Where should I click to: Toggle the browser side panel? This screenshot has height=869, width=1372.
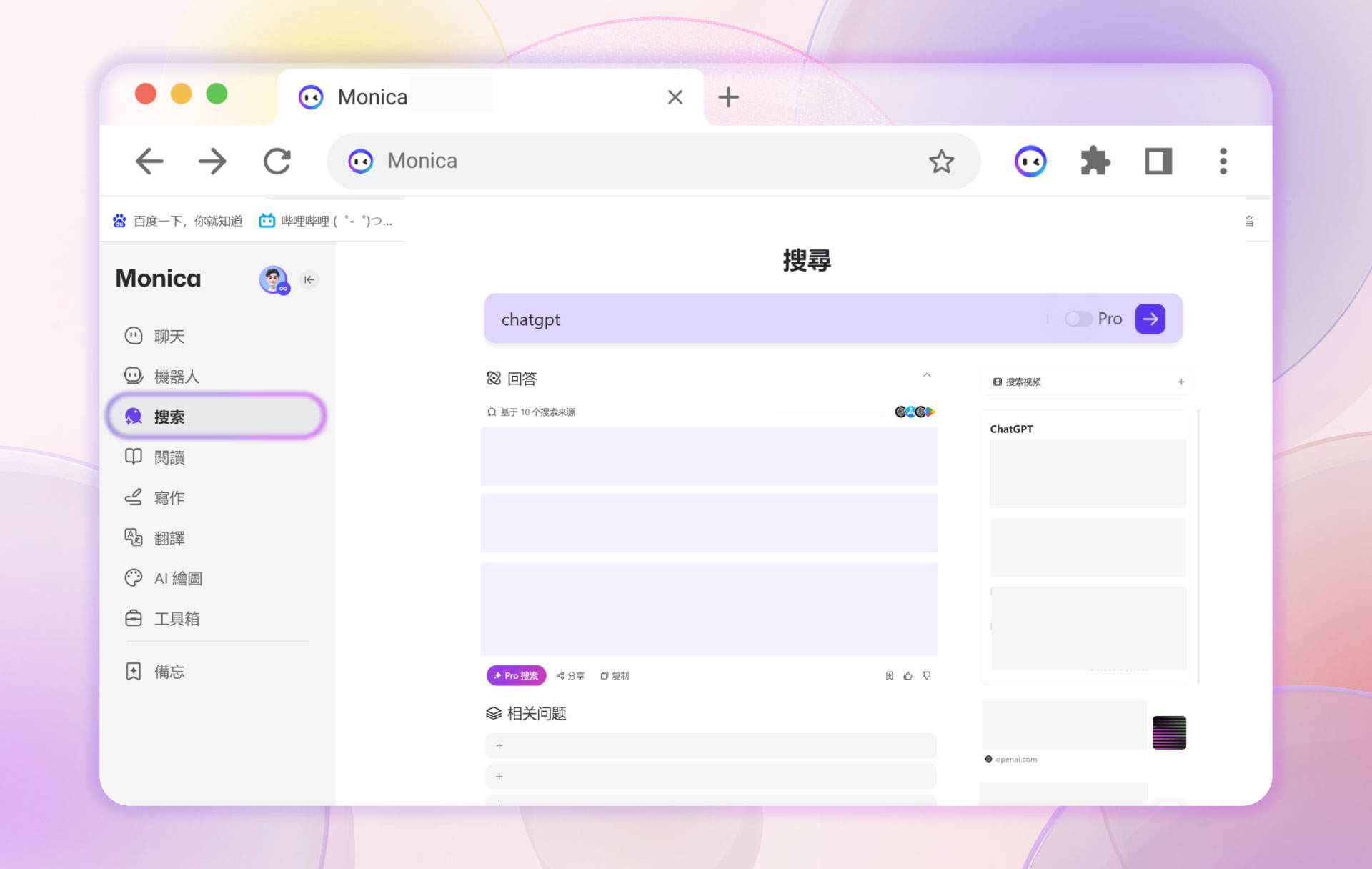click(1158, 162)
